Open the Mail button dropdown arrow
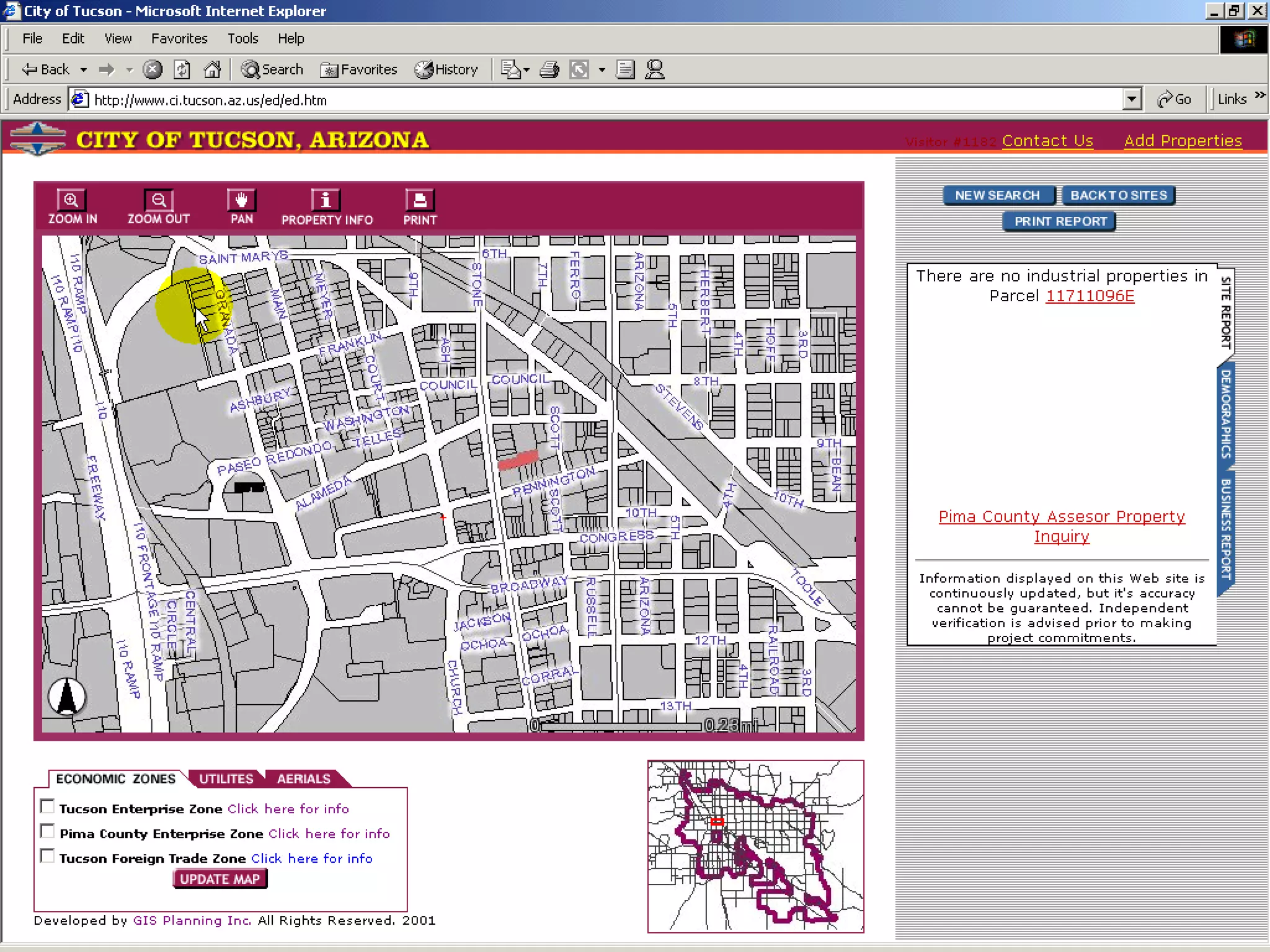Image resolution: width=1270 pixels, height=952 pixels. tap(527, 70)
